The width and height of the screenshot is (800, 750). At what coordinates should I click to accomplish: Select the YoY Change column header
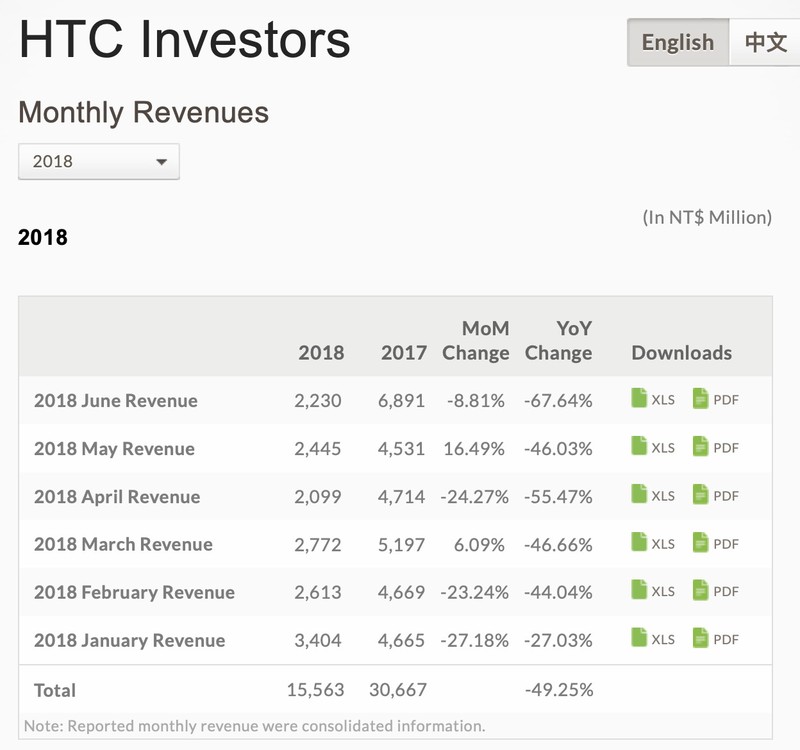(560, 342)
